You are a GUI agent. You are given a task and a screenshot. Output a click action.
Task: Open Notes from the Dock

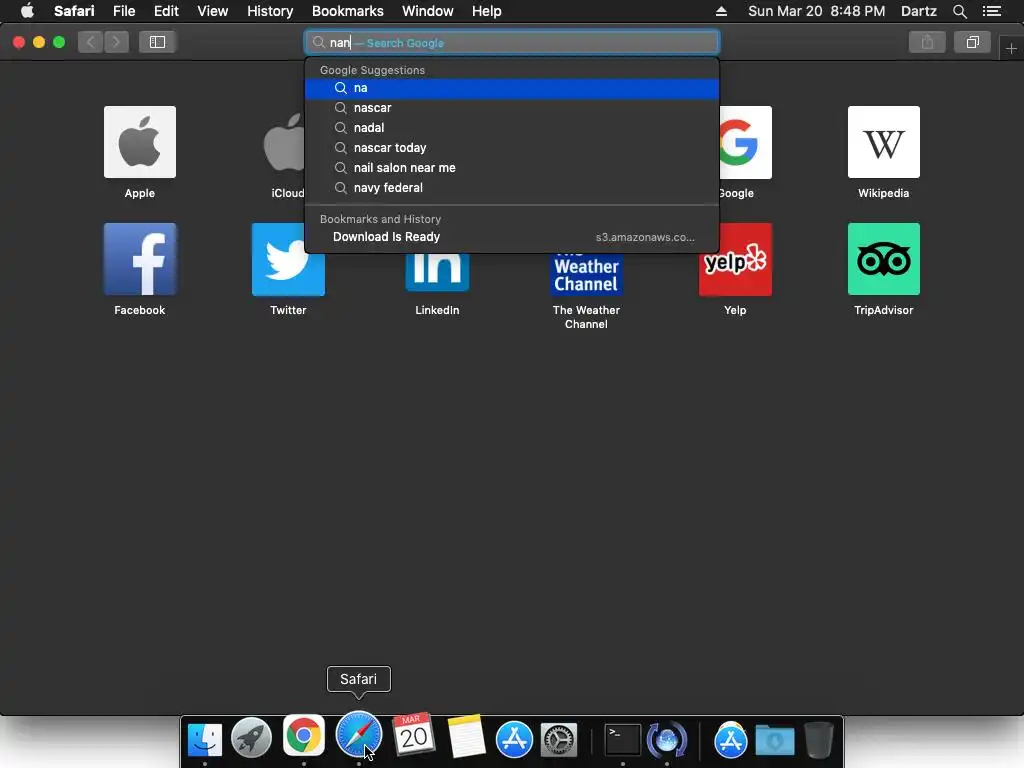point(466,737)
